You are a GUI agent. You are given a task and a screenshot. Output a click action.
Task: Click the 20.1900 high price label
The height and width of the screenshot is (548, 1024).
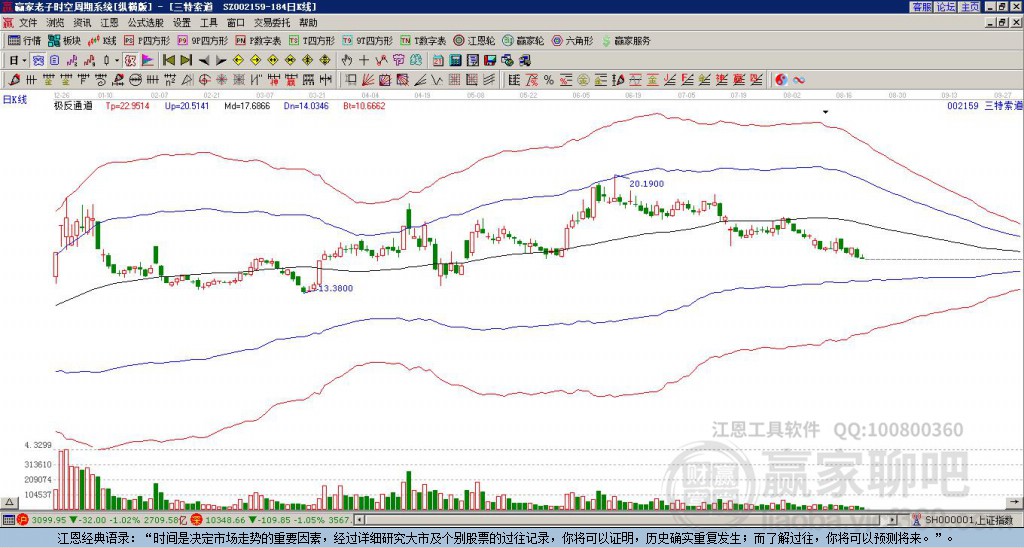646,184
